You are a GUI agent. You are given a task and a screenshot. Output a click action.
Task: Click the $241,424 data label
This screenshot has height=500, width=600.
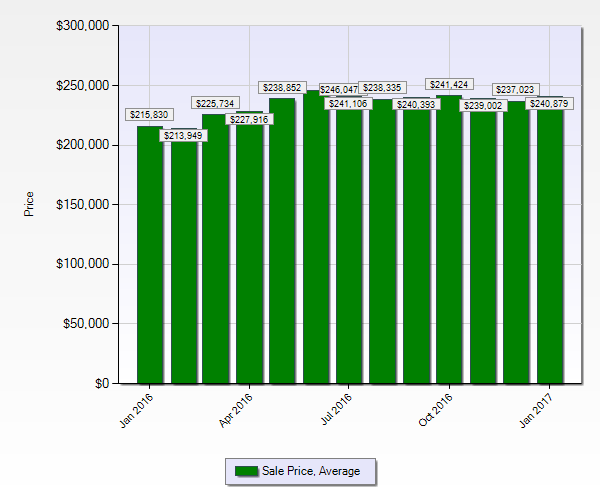(x=449, y=84)
